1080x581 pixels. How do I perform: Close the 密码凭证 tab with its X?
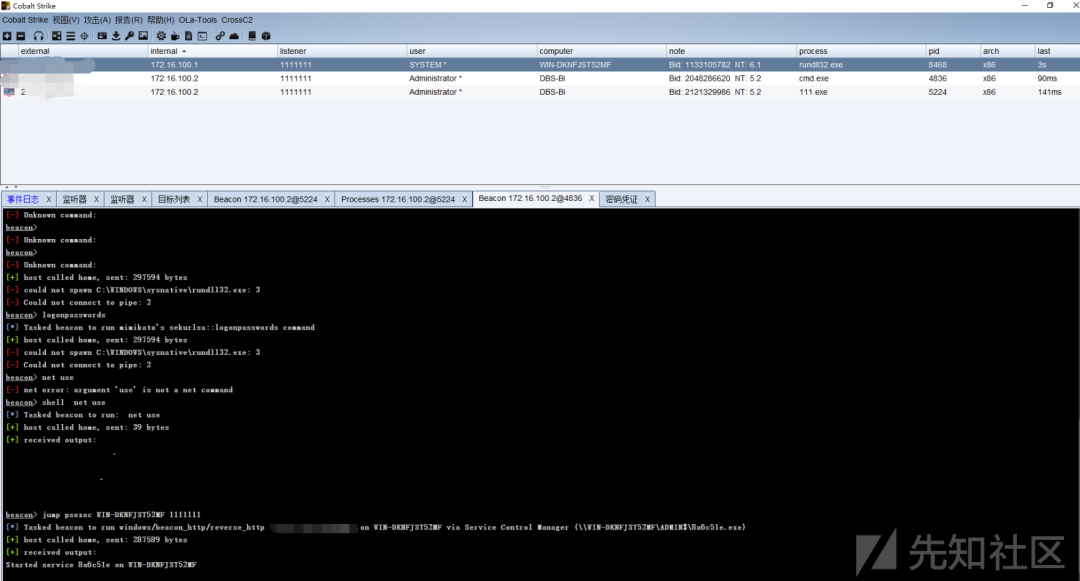647,199
